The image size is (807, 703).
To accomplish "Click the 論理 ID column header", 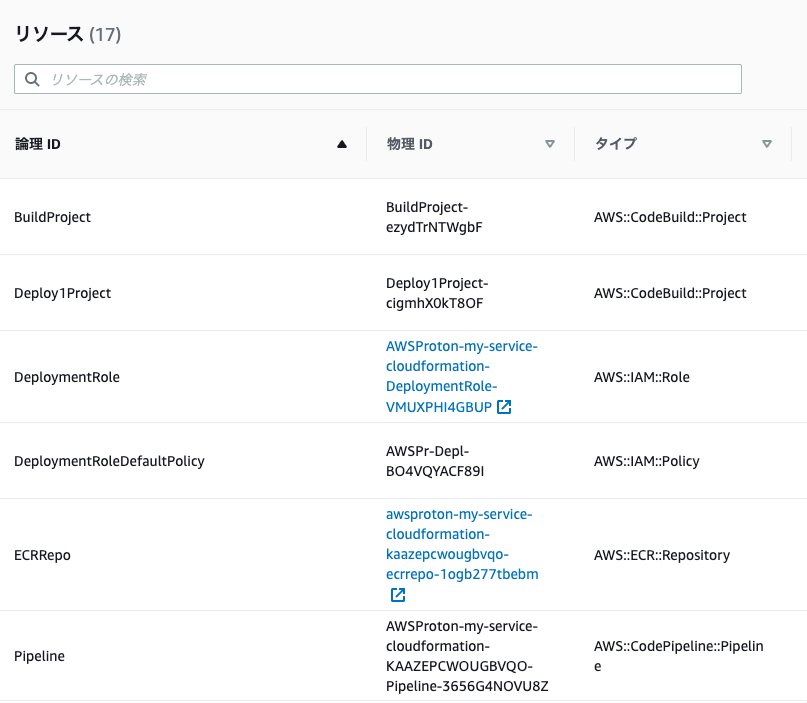I will (38, 144).
